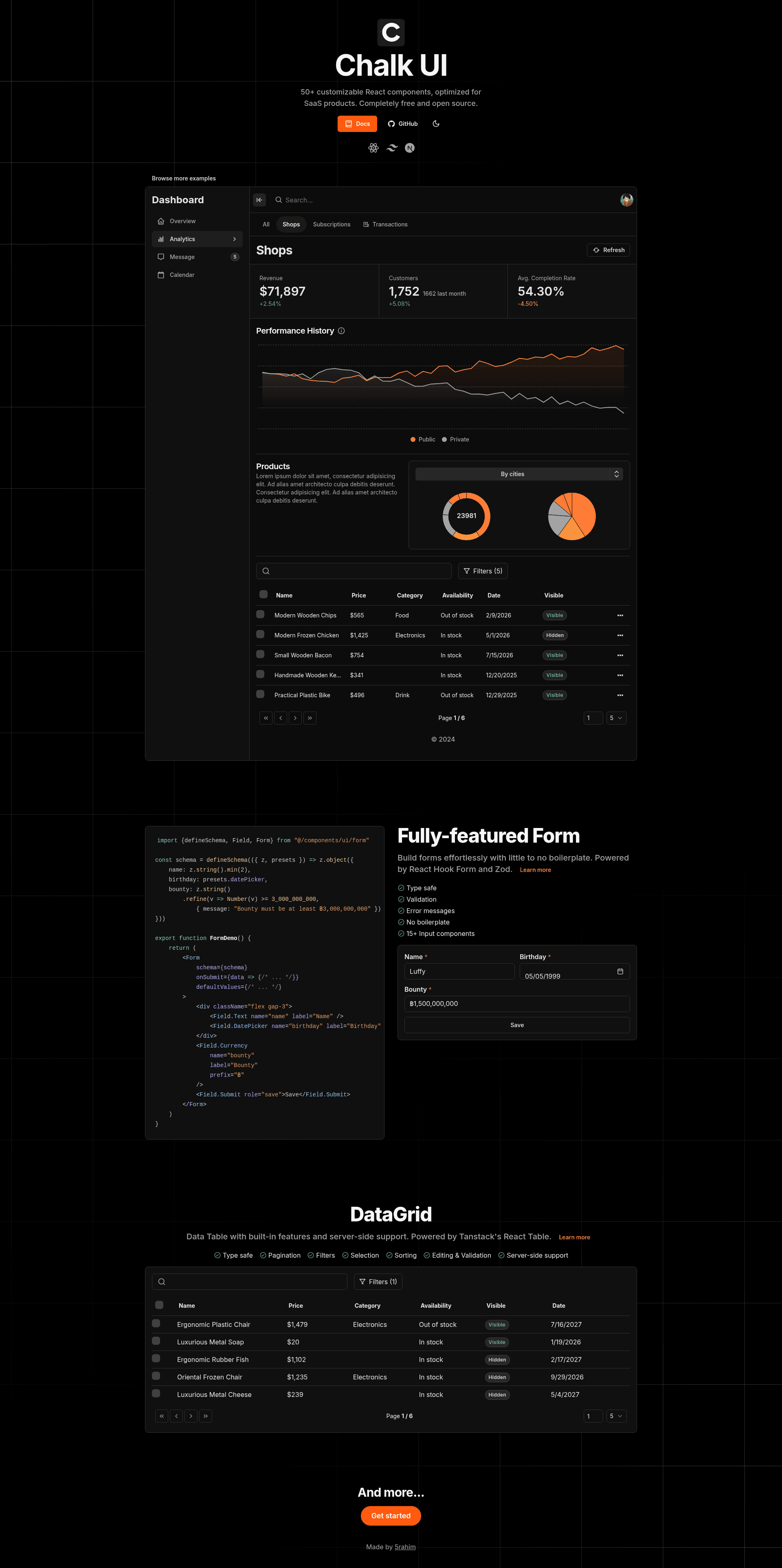The height and width of the screenshot is (1568, 782).
Task: Click the user avatar in dashboard header
Action: (x=626, y=200)
